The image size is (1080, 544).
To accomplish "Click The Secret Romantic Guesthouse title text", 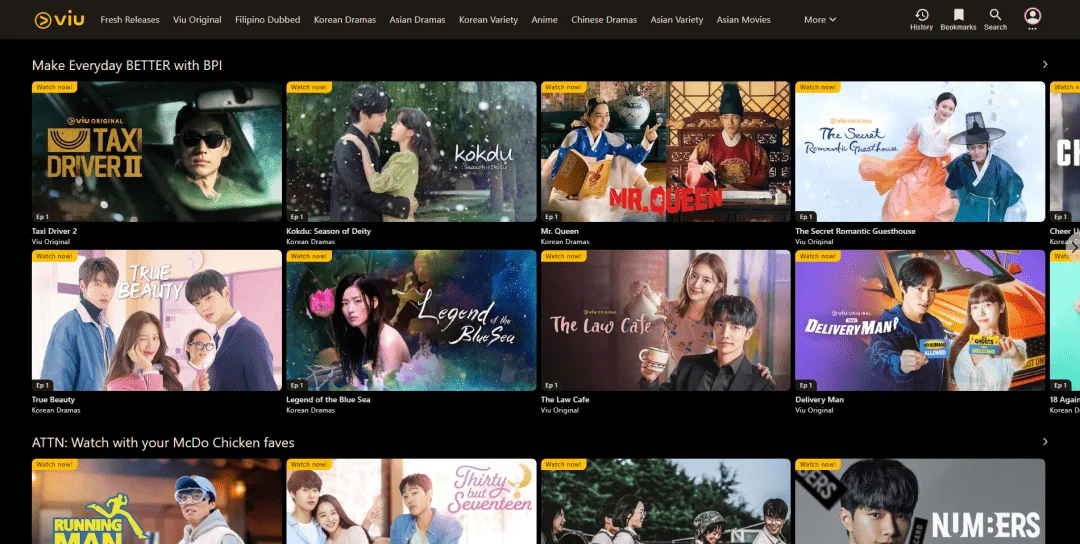I will coord(855,231).
